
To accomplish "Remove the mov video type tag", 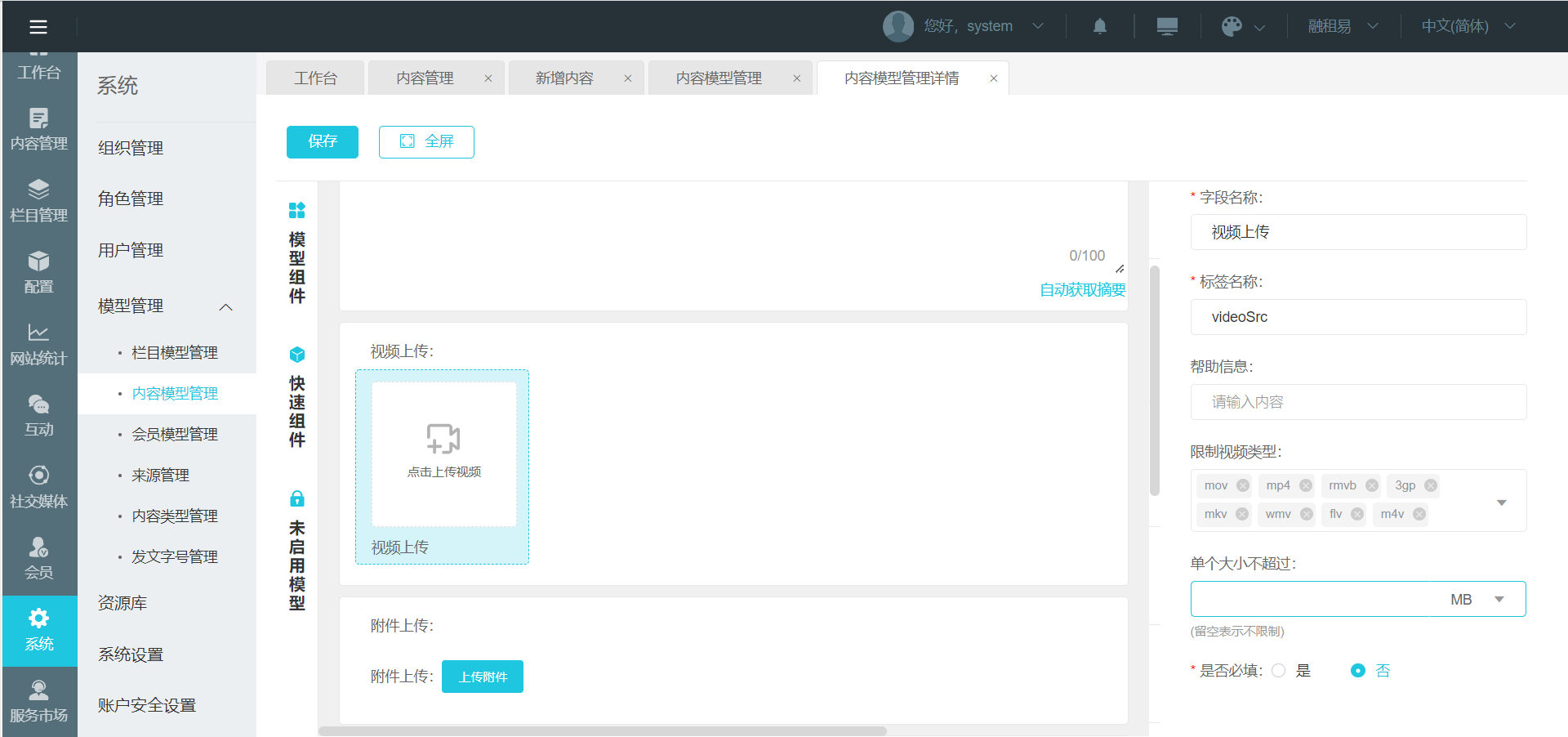I will point(1243,485).
